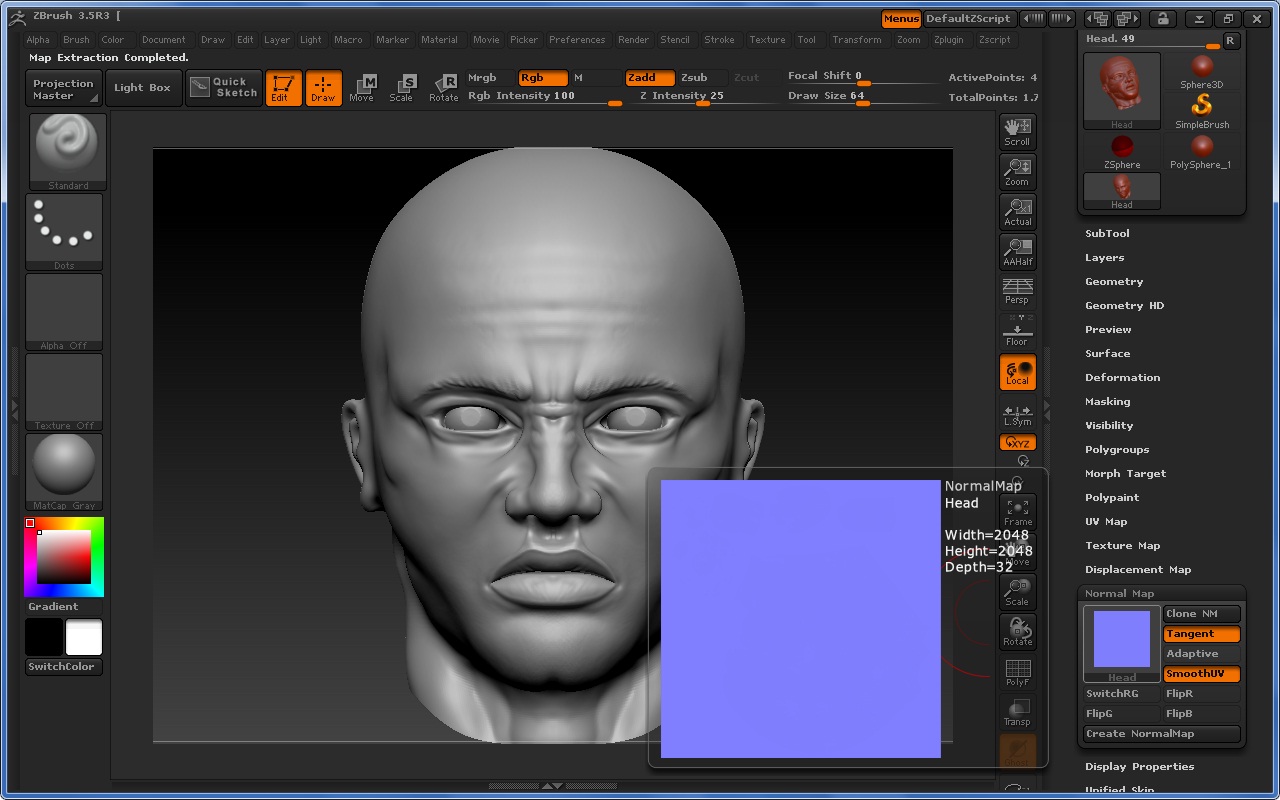Click the white secondary color swatch
The image size is (1280, 800).
tap(84, 637)
